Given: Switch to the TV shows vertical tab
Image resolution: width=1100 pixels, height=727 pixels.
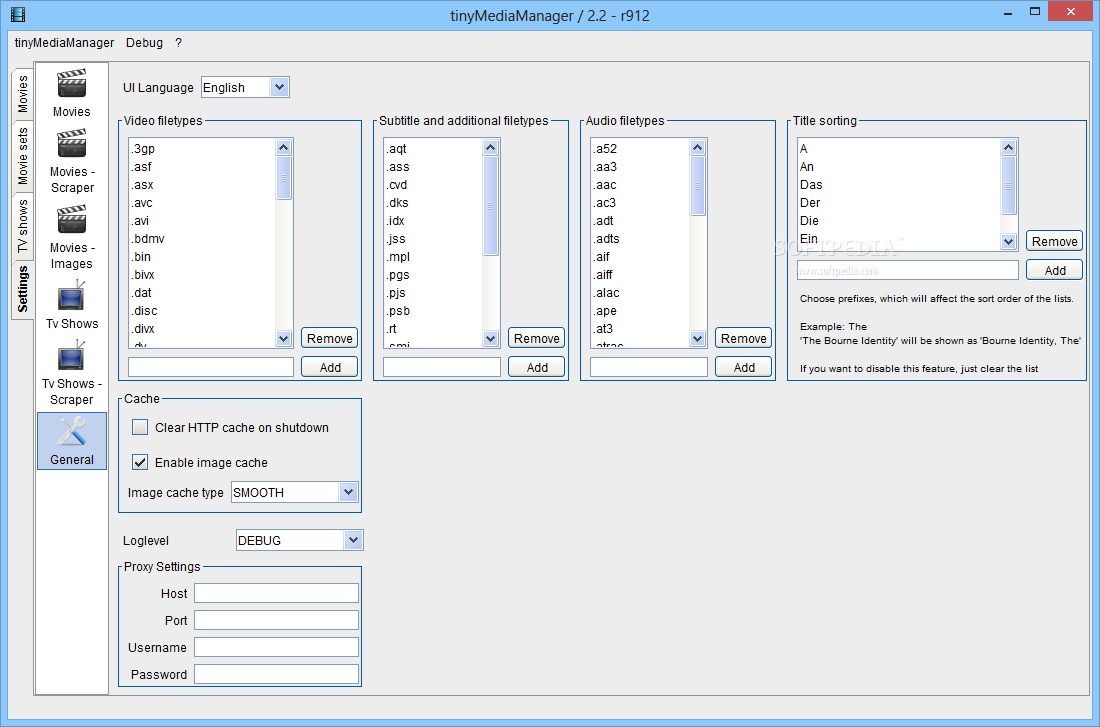Looking at the screenshot, I should pos(22,226).
